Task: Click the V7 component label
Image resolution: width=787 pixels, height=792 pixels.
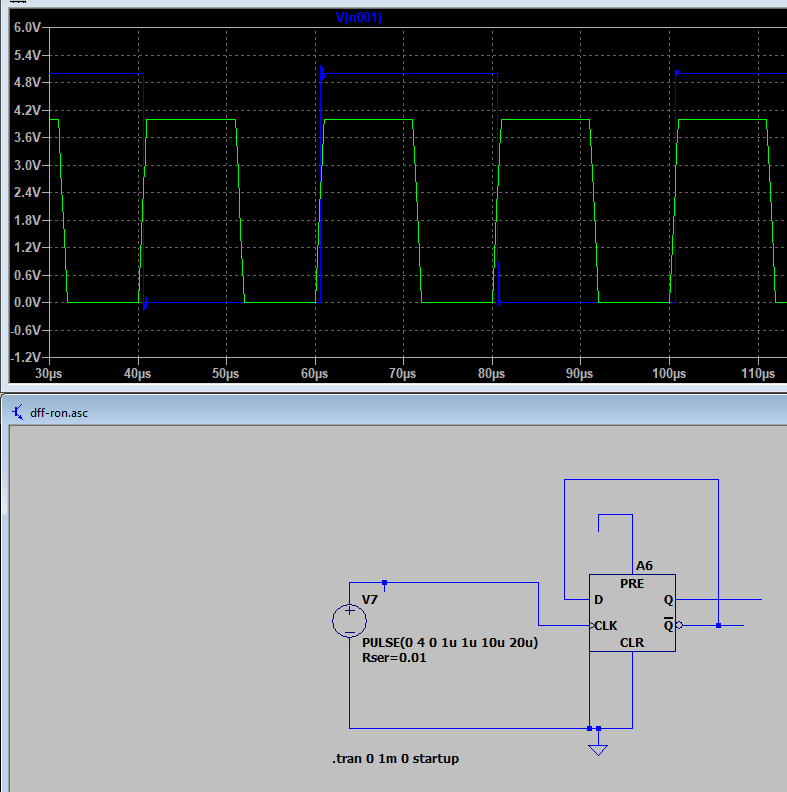Action: click(x=370, y=600)
